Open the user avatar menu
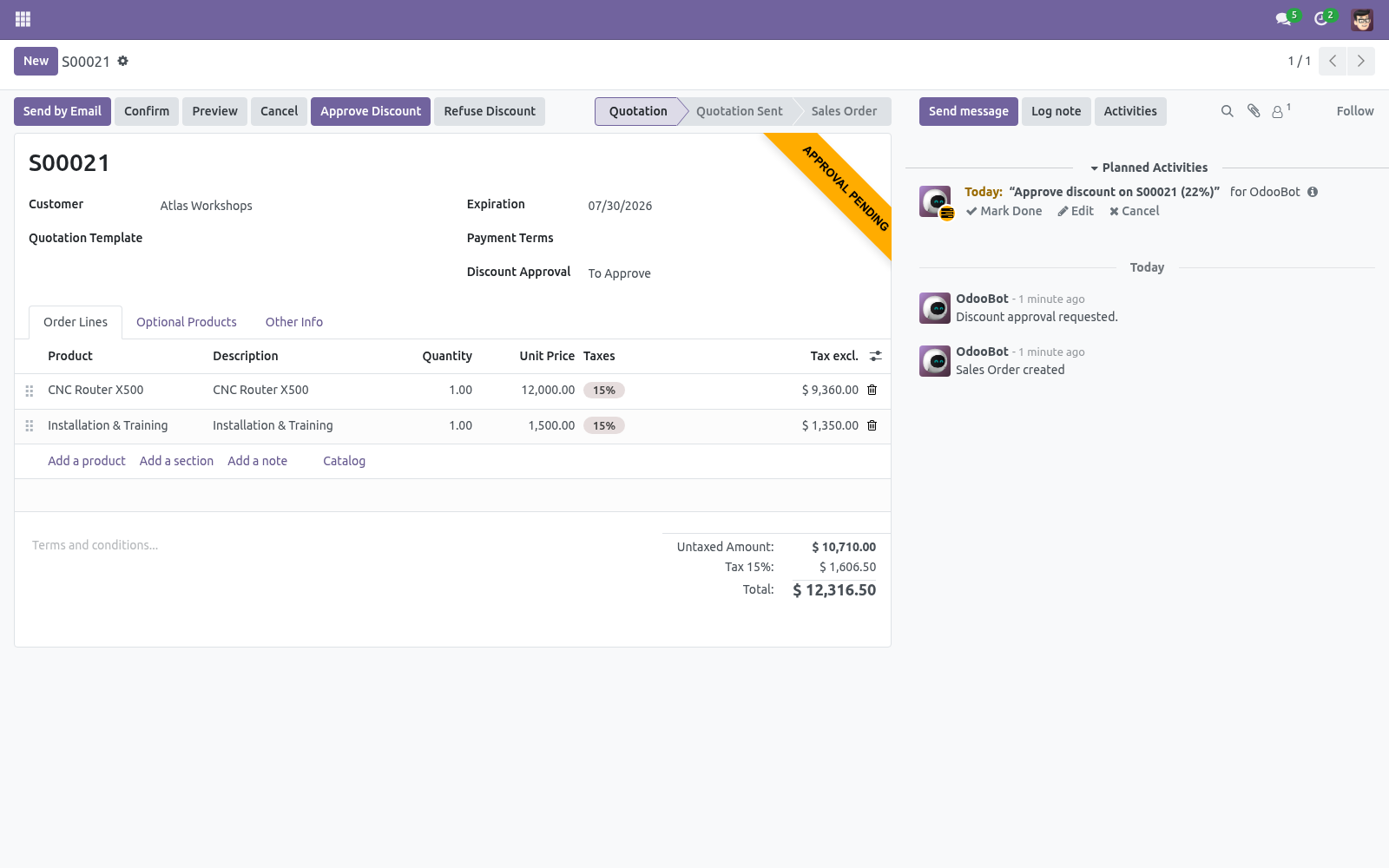The width and height of the screenshot is (1389, 868). coord(1362,19)
